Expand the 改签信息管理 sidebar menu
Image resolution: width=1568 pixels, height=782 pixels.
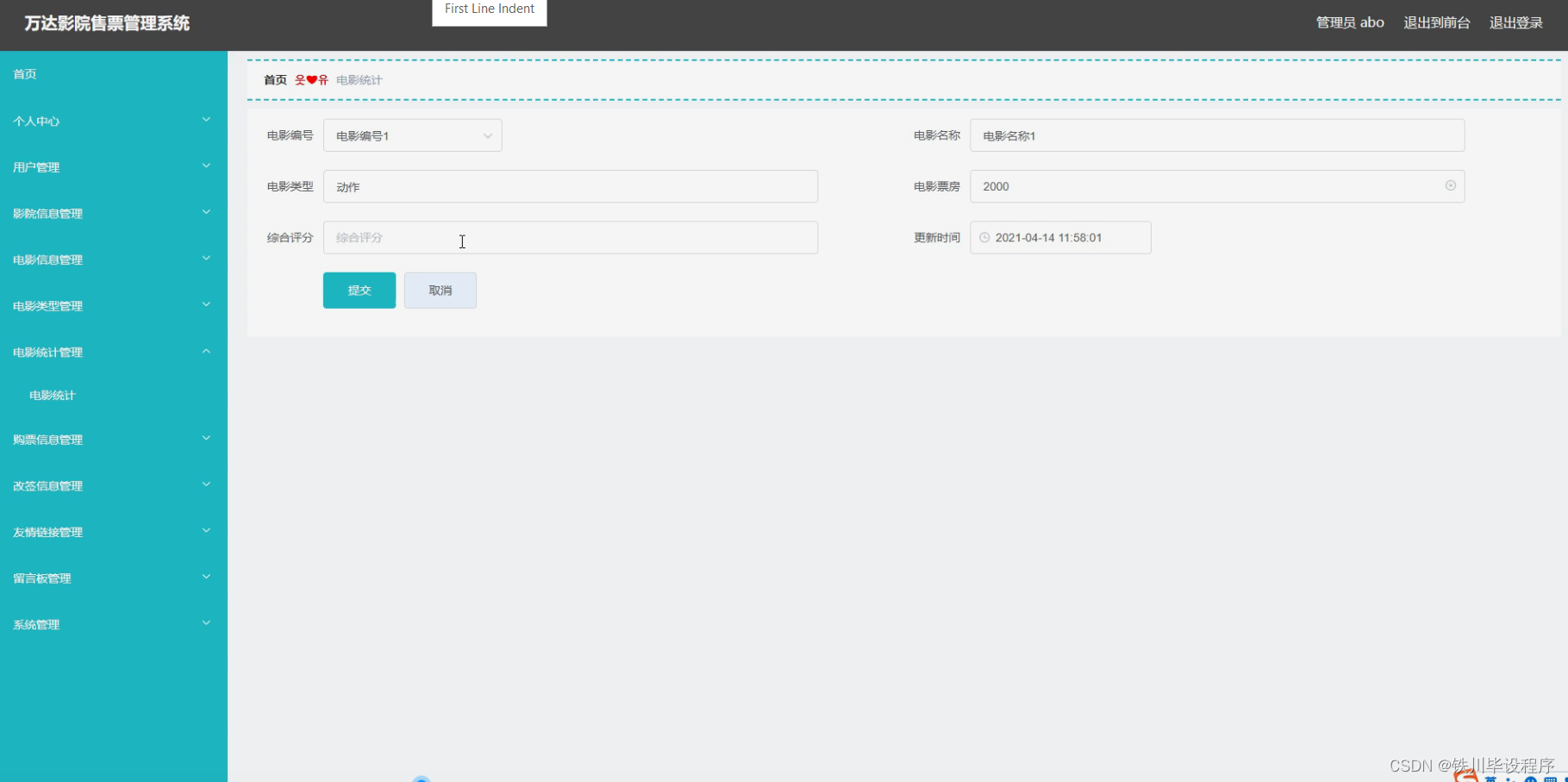pos(114,485)
